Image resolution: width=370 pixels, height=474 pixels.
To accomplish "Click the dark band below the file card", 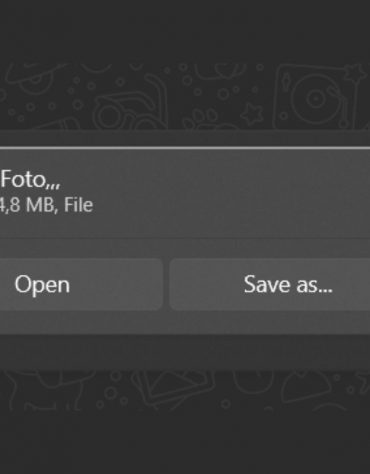I will (185, 352).
